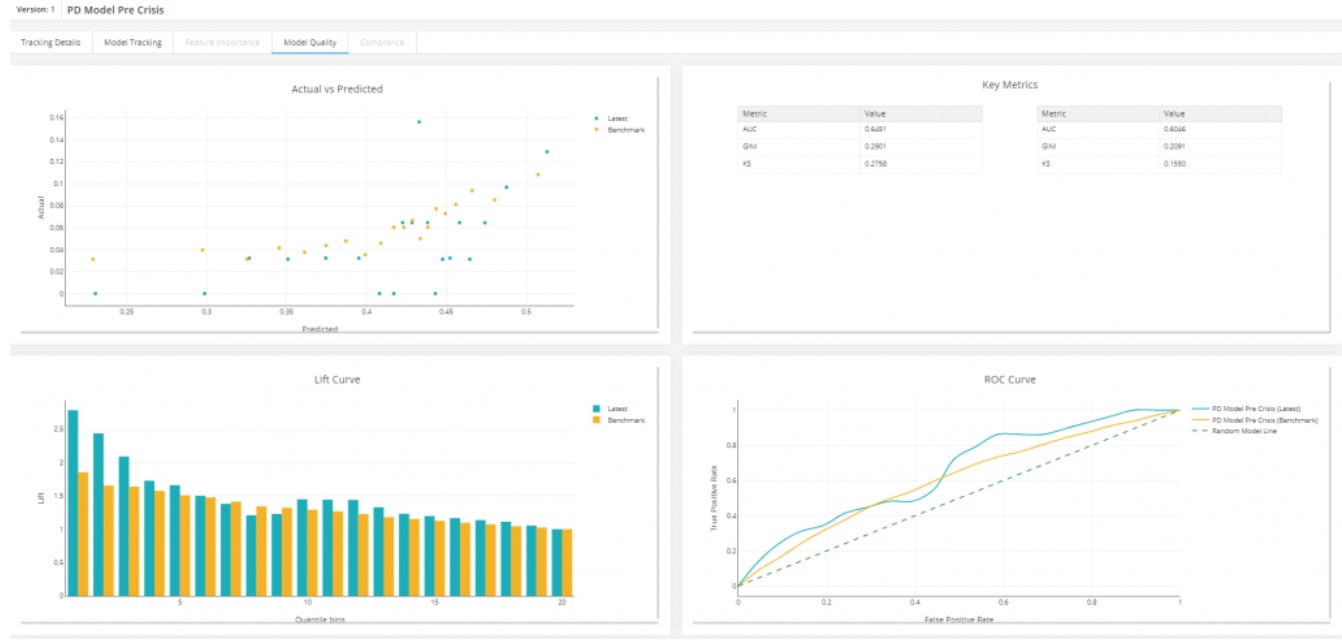Select the Feature Importance tab

coord(221,43)
